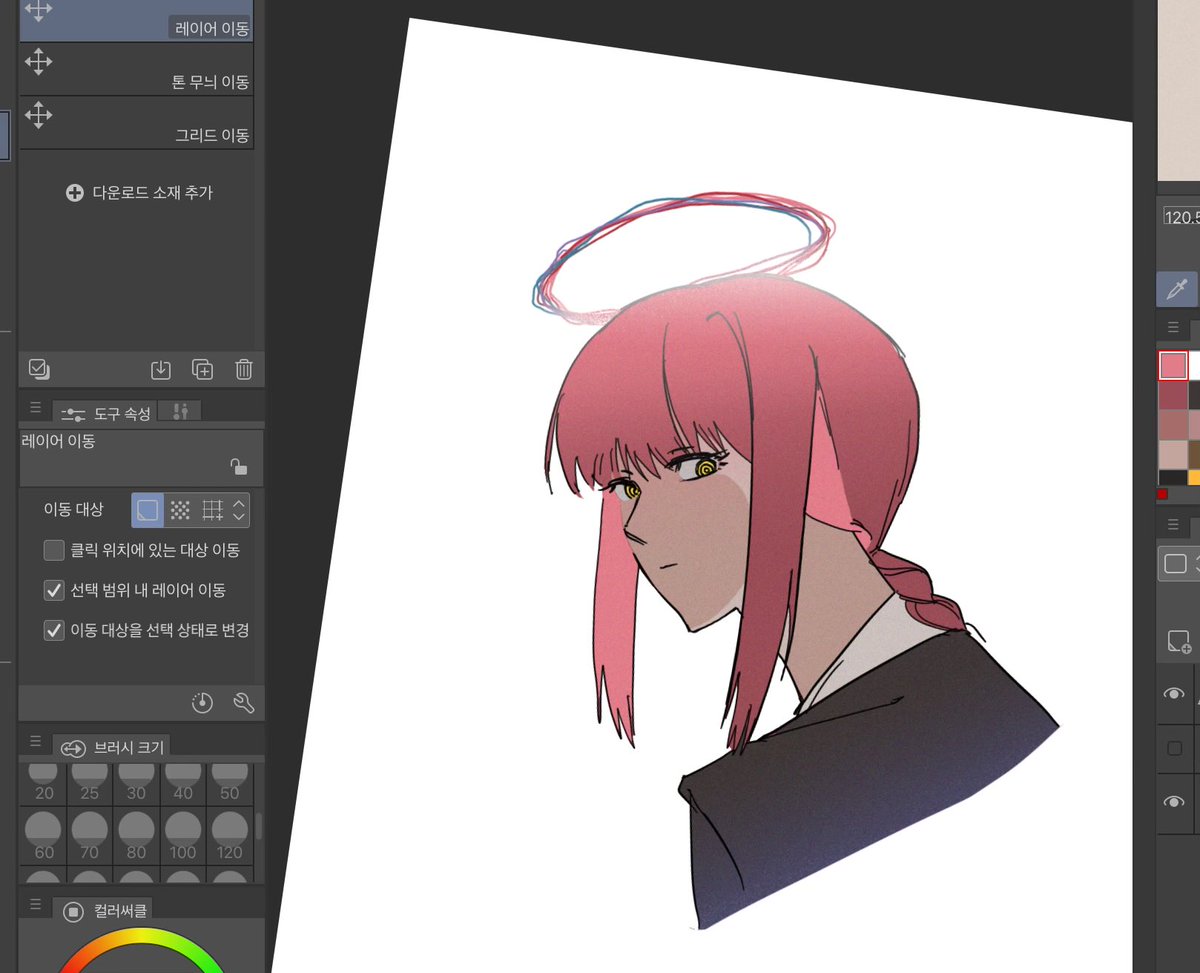Switch to the 컬러써클 tab
Viewport: 1200px width, 973px height.
(x=105, y=911)
